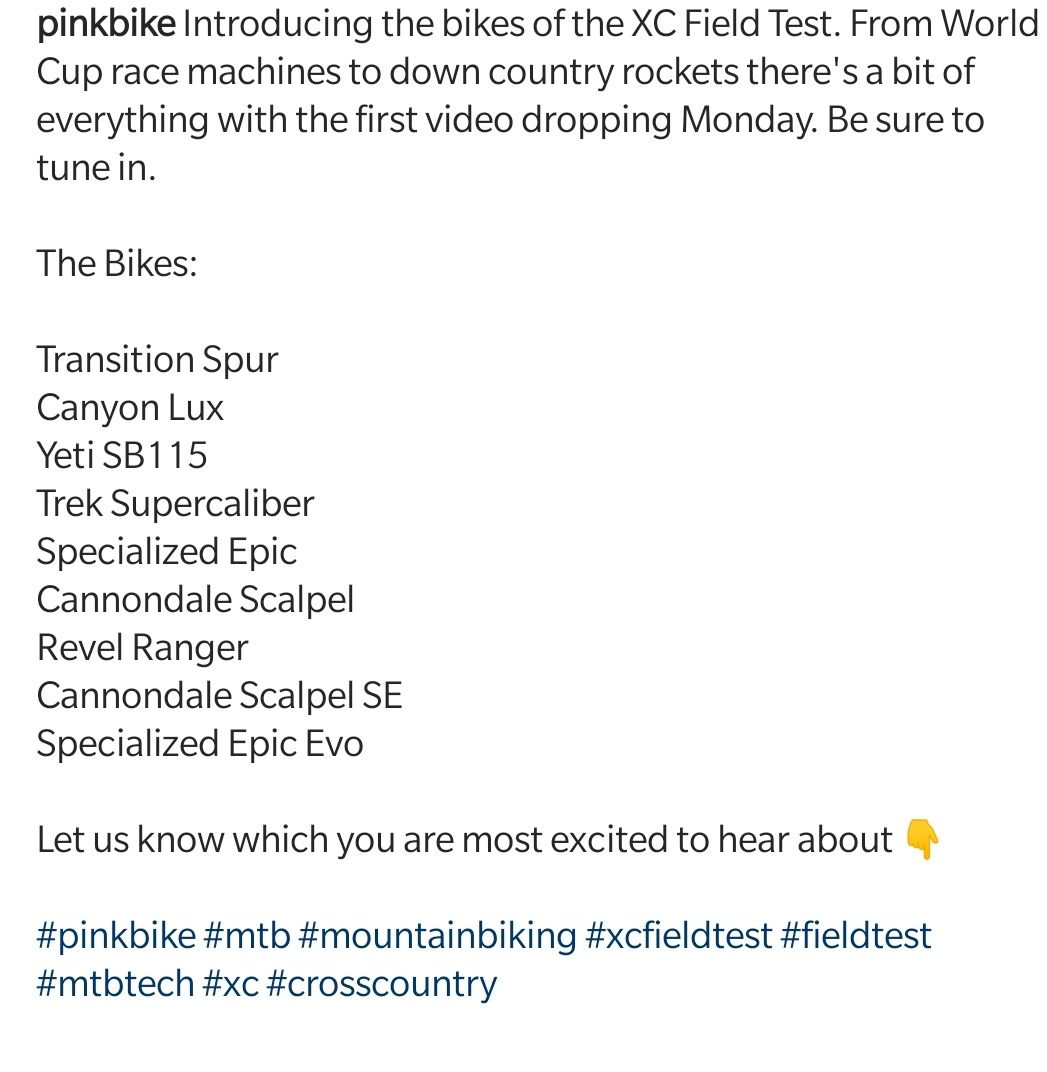1047x1072 pixels.
Task: Click the Specialized Epic Evo text
Action: (x=200, y=744)
